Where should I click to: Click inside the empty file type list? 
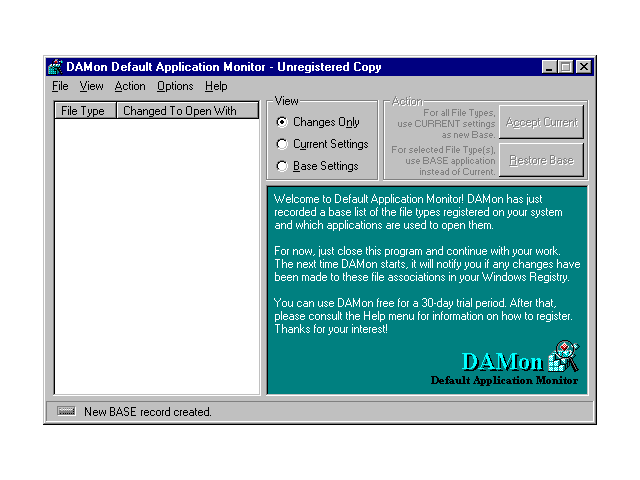click(x=156, y=250)
